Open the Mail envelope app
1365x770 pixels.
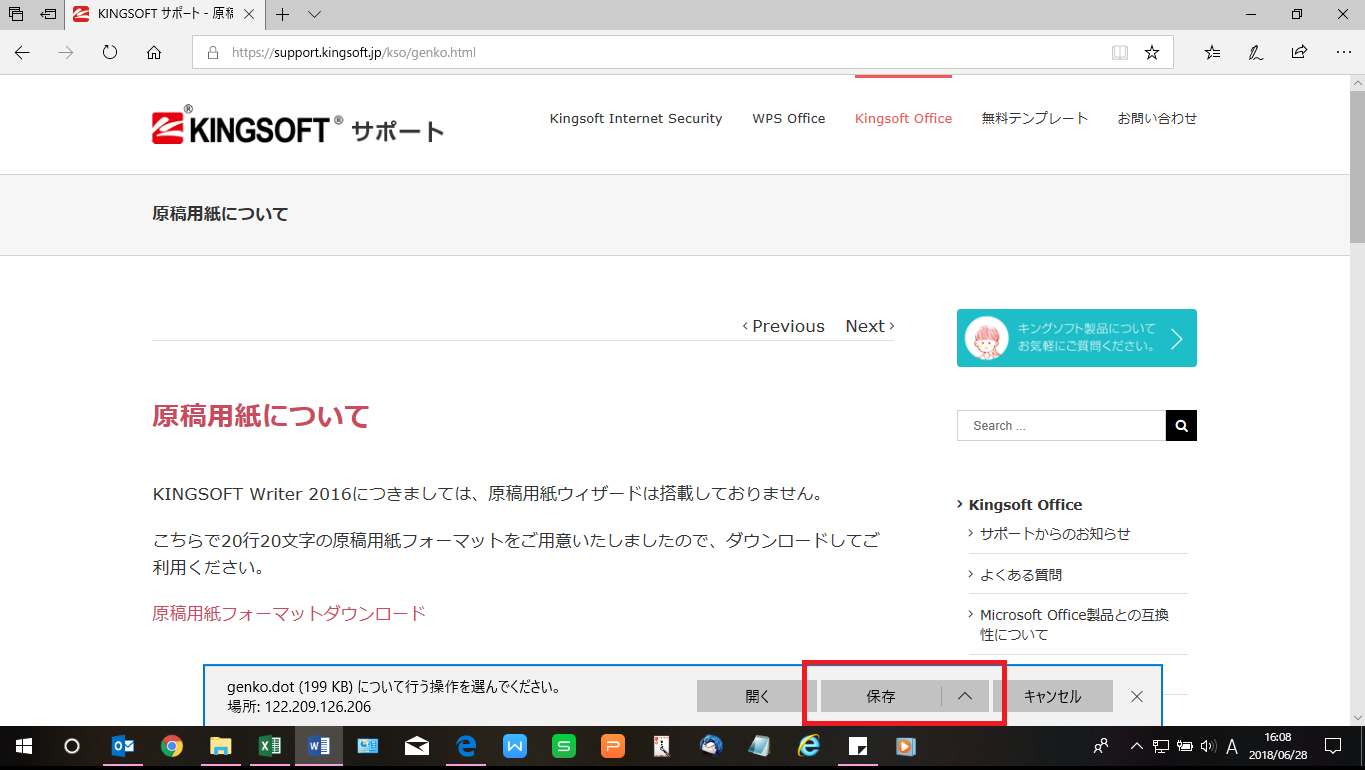[x=417, y=746]
